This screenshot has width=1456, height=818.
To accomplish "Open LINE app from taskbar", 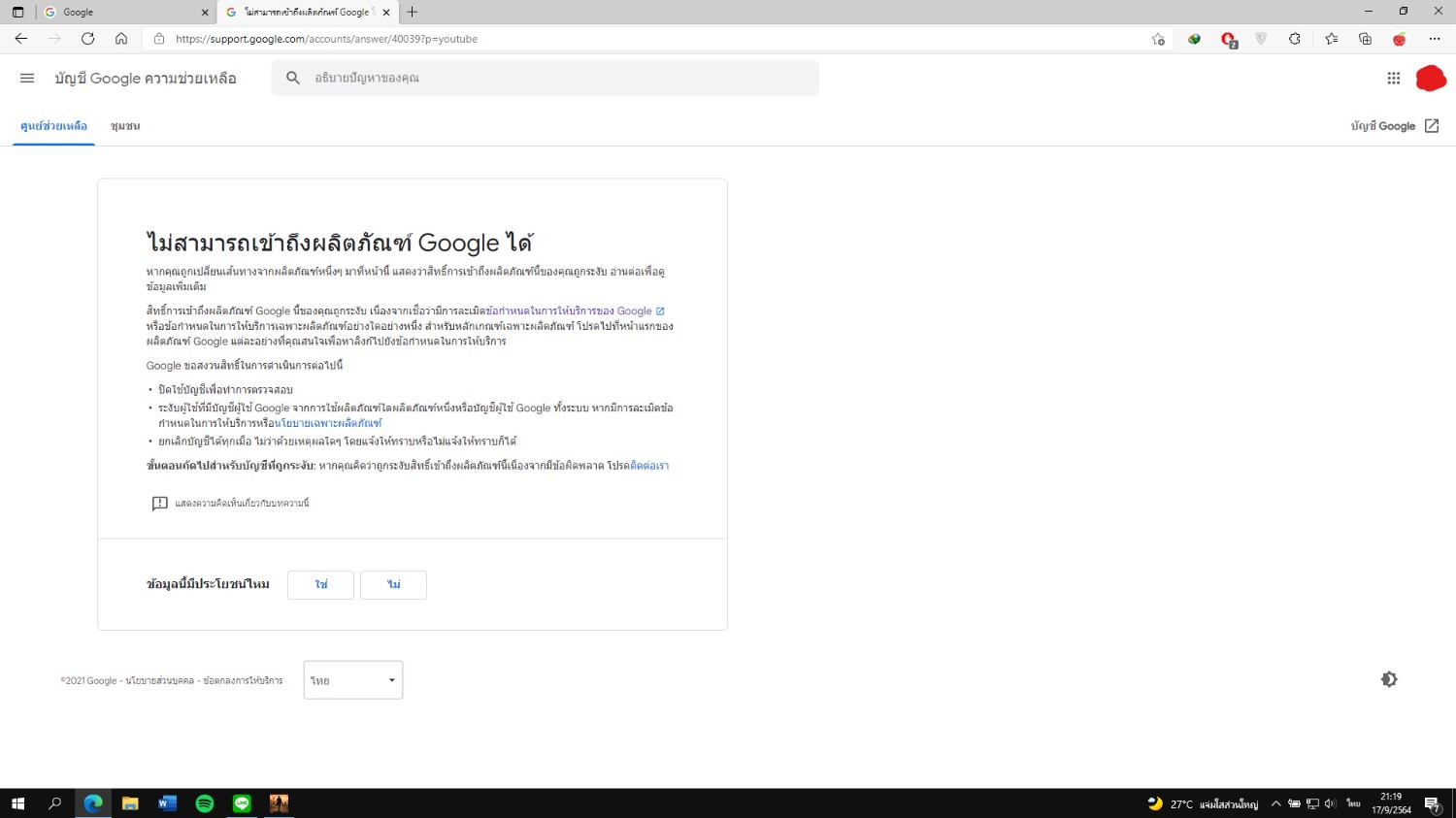I will (242, 803).
